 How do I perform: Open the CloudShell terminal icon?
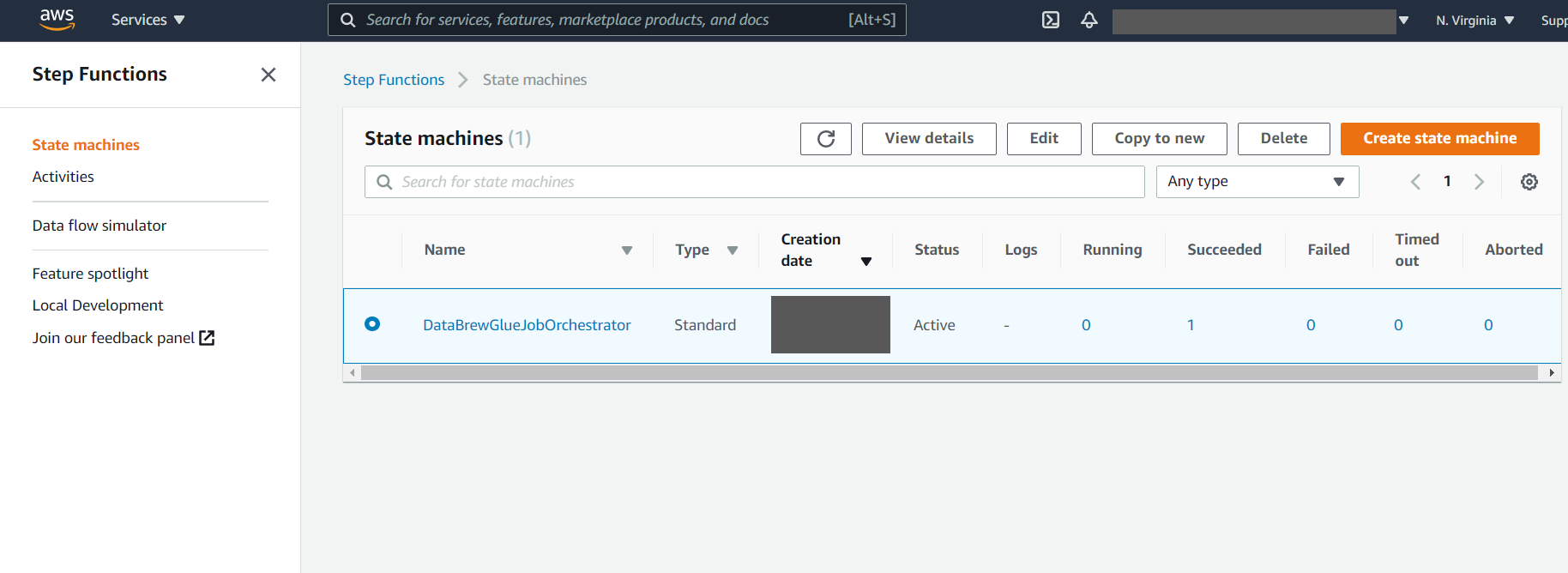1051,20
